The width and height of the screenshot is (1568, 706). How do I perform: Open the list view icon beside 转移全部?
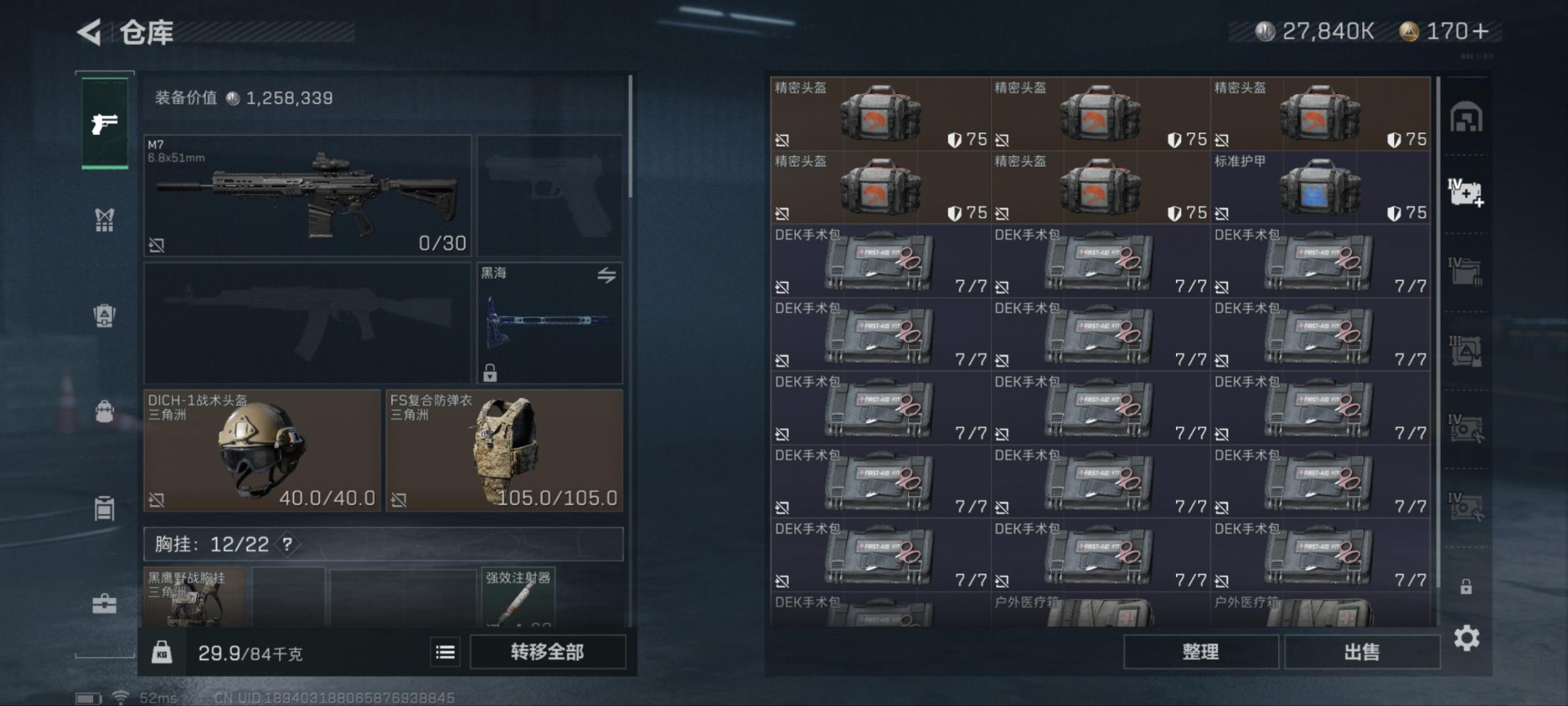point(445,652)
